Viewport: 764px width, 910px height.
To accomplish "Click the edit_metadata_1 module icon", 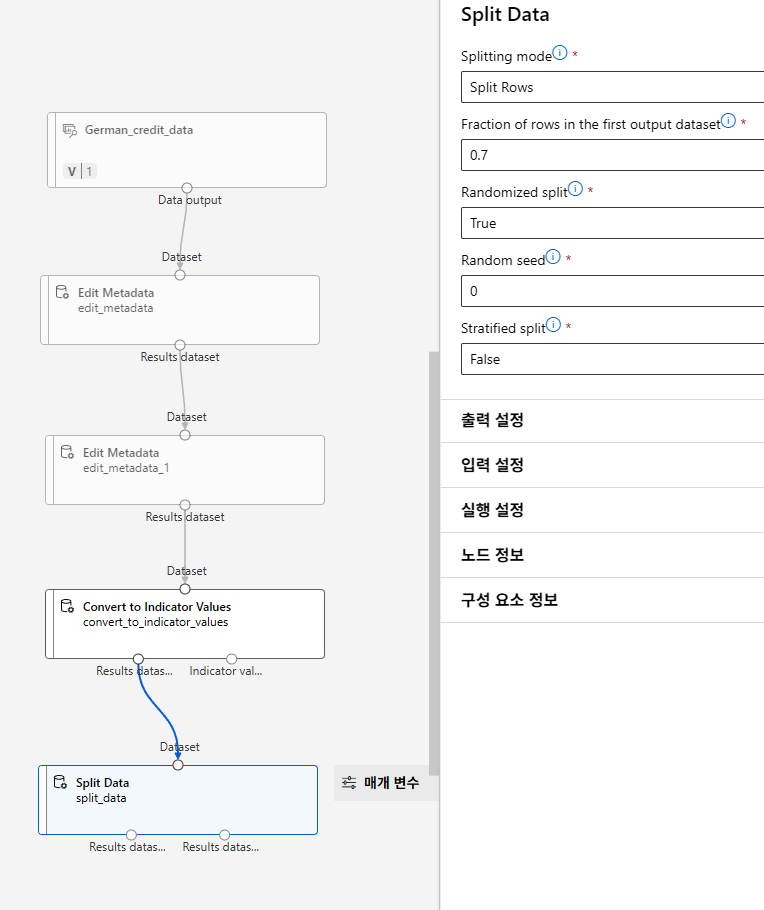I will [x=67, y=452].
